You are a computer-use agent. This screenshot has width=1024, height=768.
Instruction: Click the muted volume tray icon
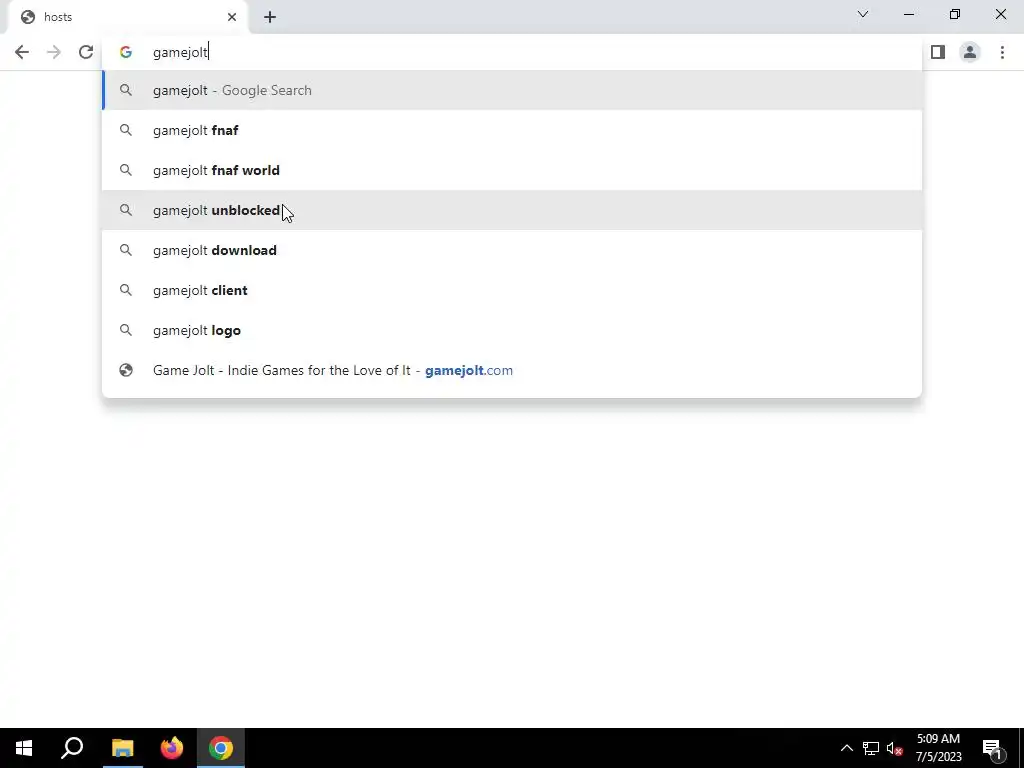click(x=895, y=748)
